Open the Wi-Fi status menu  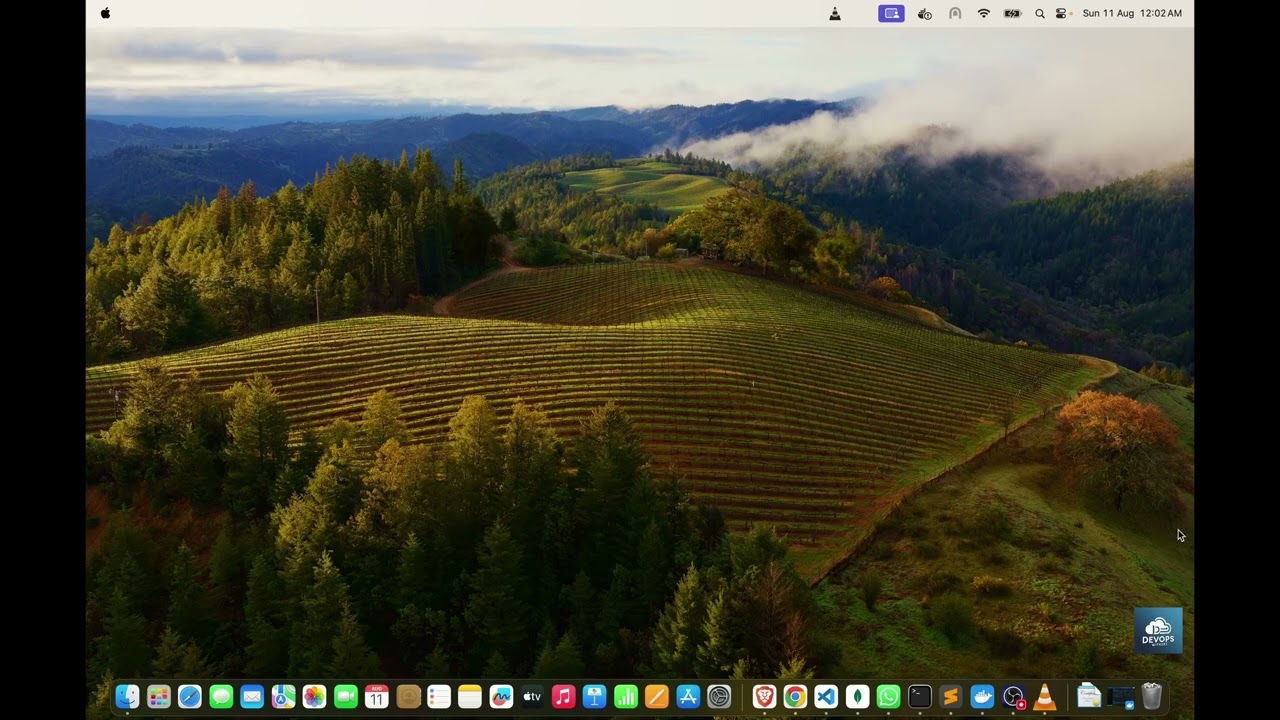[984, 13]
